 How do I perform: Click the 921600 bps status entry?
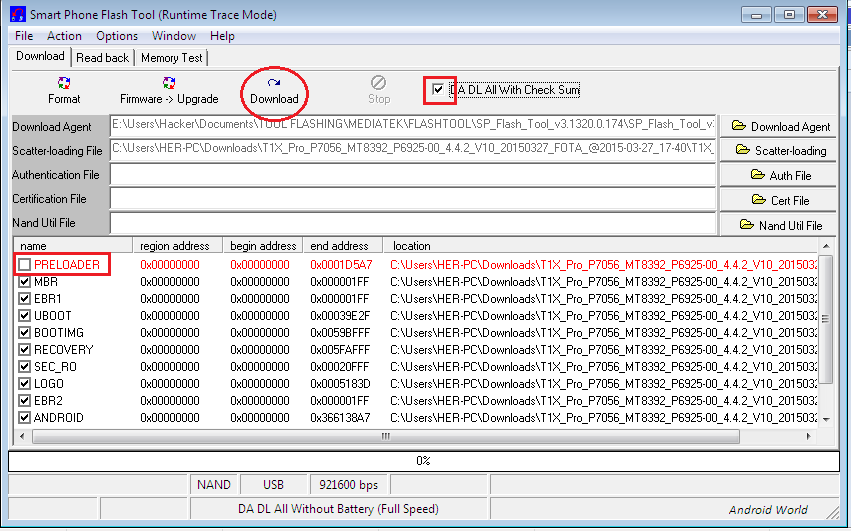click(348, 484)
